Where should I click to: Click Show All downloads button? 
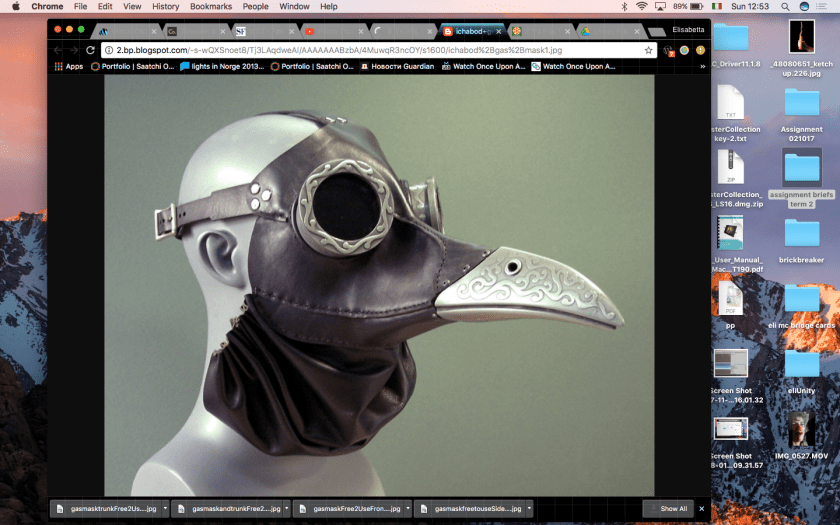tap(669, 509)
